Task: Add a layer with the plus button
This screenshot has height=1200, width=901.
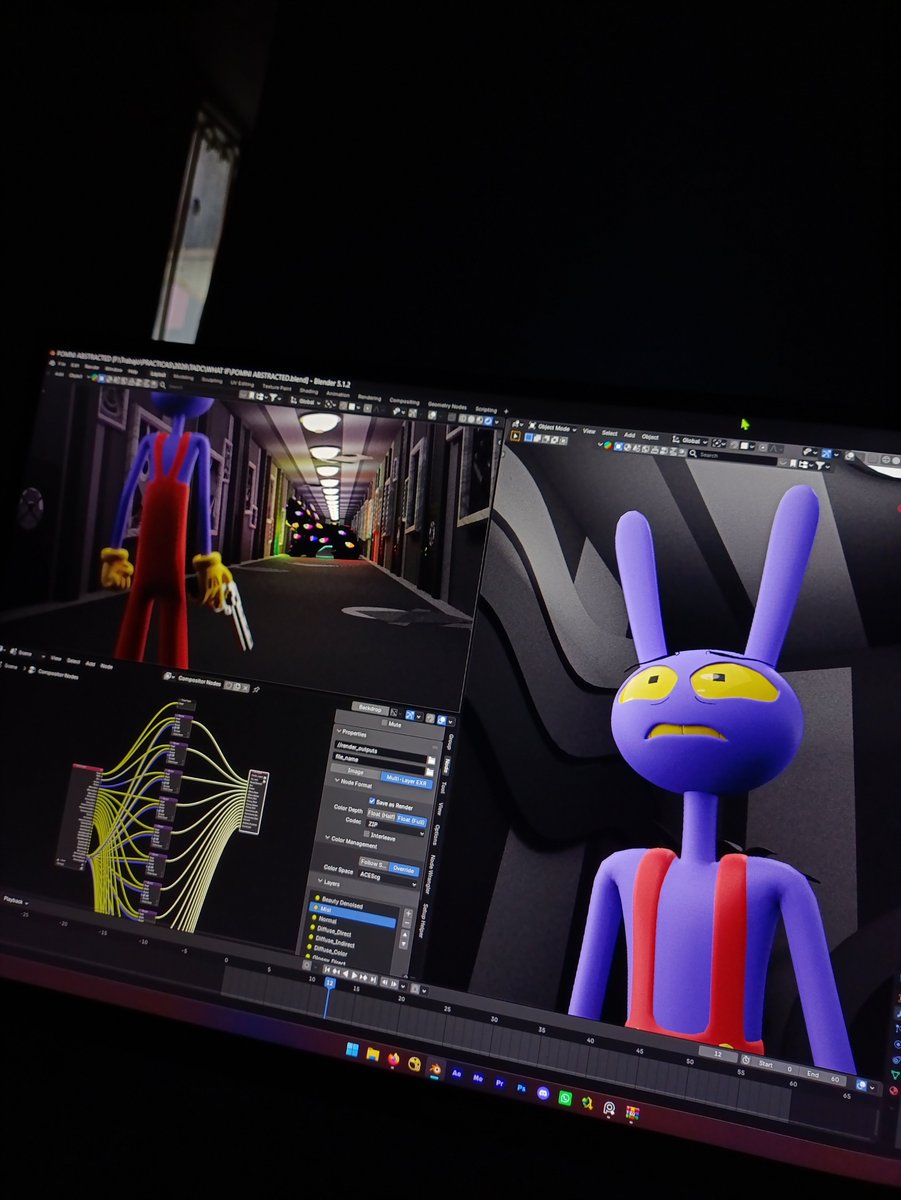Action: (408, 914)
